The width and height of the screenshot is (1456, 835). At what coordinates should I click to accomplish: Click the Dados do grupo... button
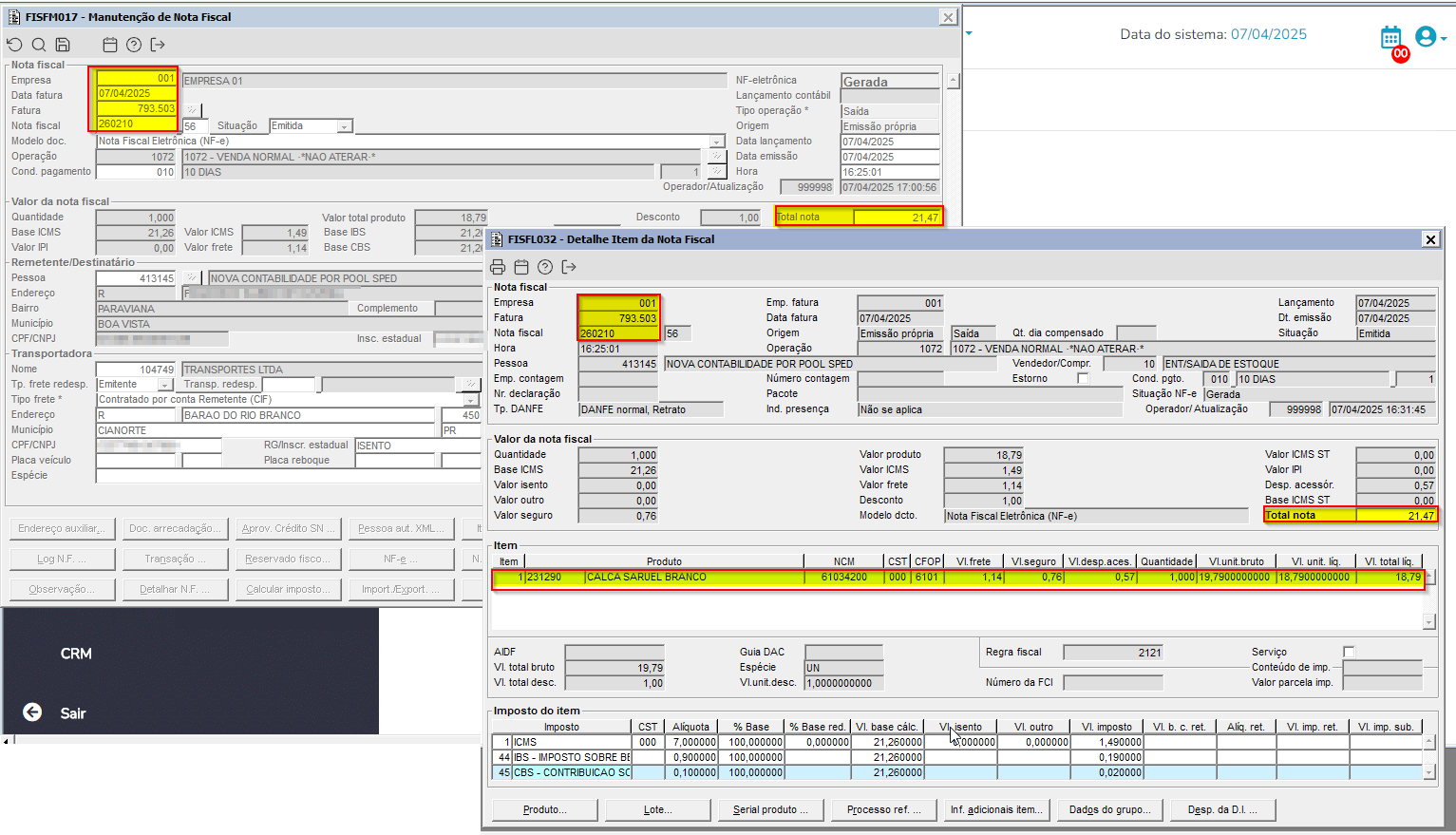click(1109, 809)
